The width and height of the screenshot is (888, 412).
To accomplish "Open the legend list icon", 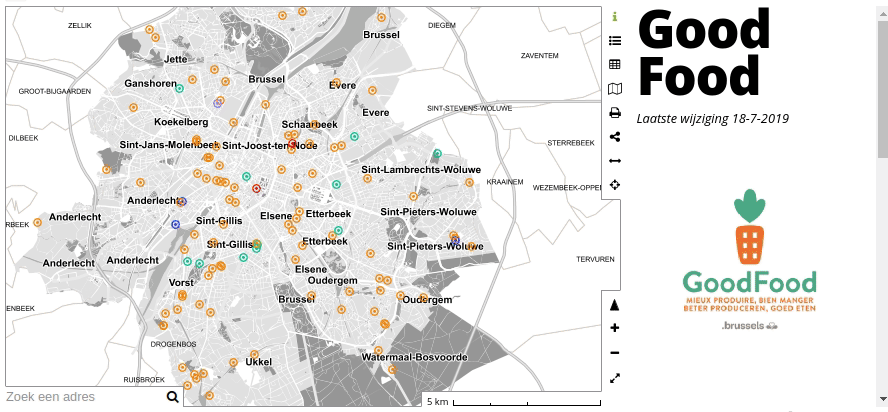I will click(x=615, y=41).
